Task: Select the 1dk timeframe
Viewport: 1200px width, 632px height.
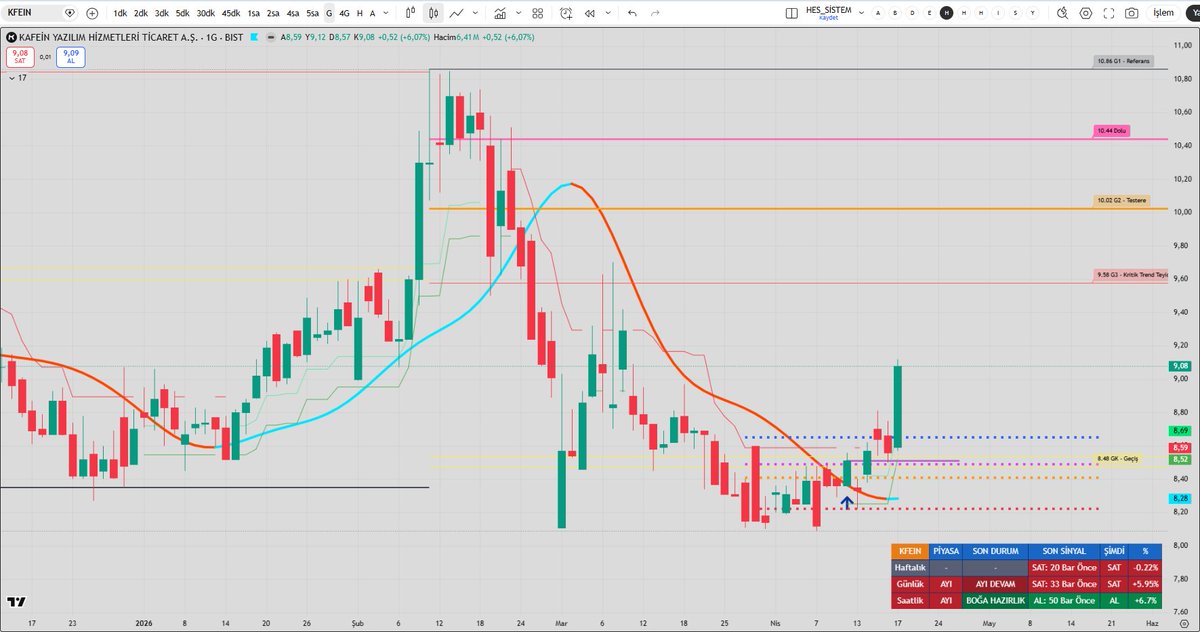Action: pyautogui.click(x=120, y=14)
